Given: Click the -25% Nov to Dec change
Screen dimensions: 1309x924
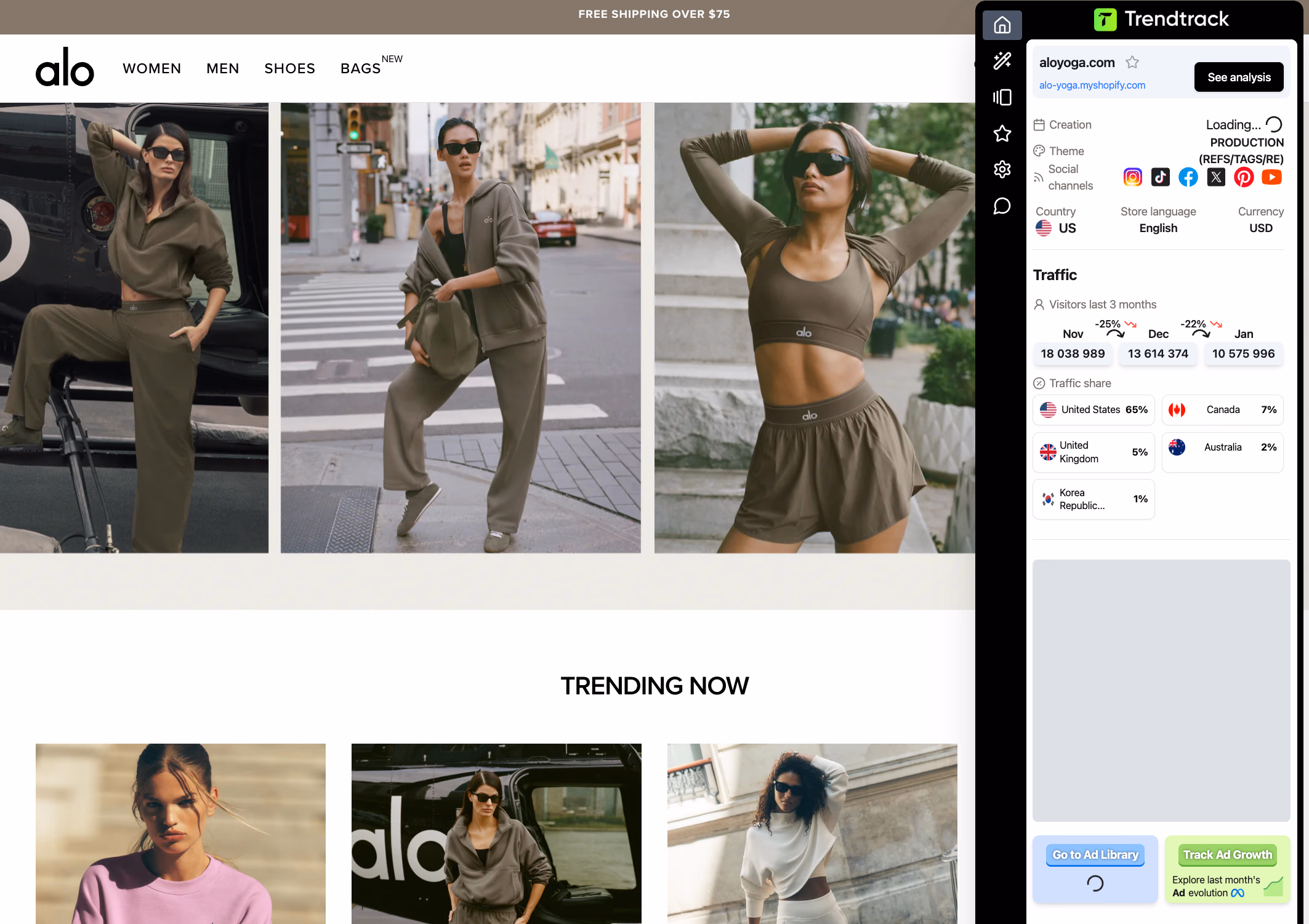Looking at the screenshot, I should [x=1115, y=324].
